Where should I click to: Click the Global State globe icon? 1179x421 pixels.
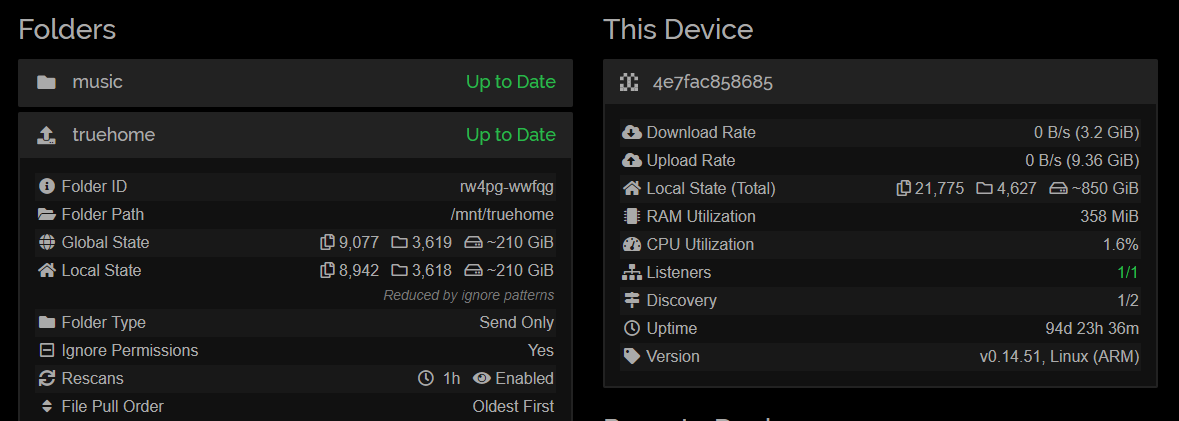click(x=47, y=243)
